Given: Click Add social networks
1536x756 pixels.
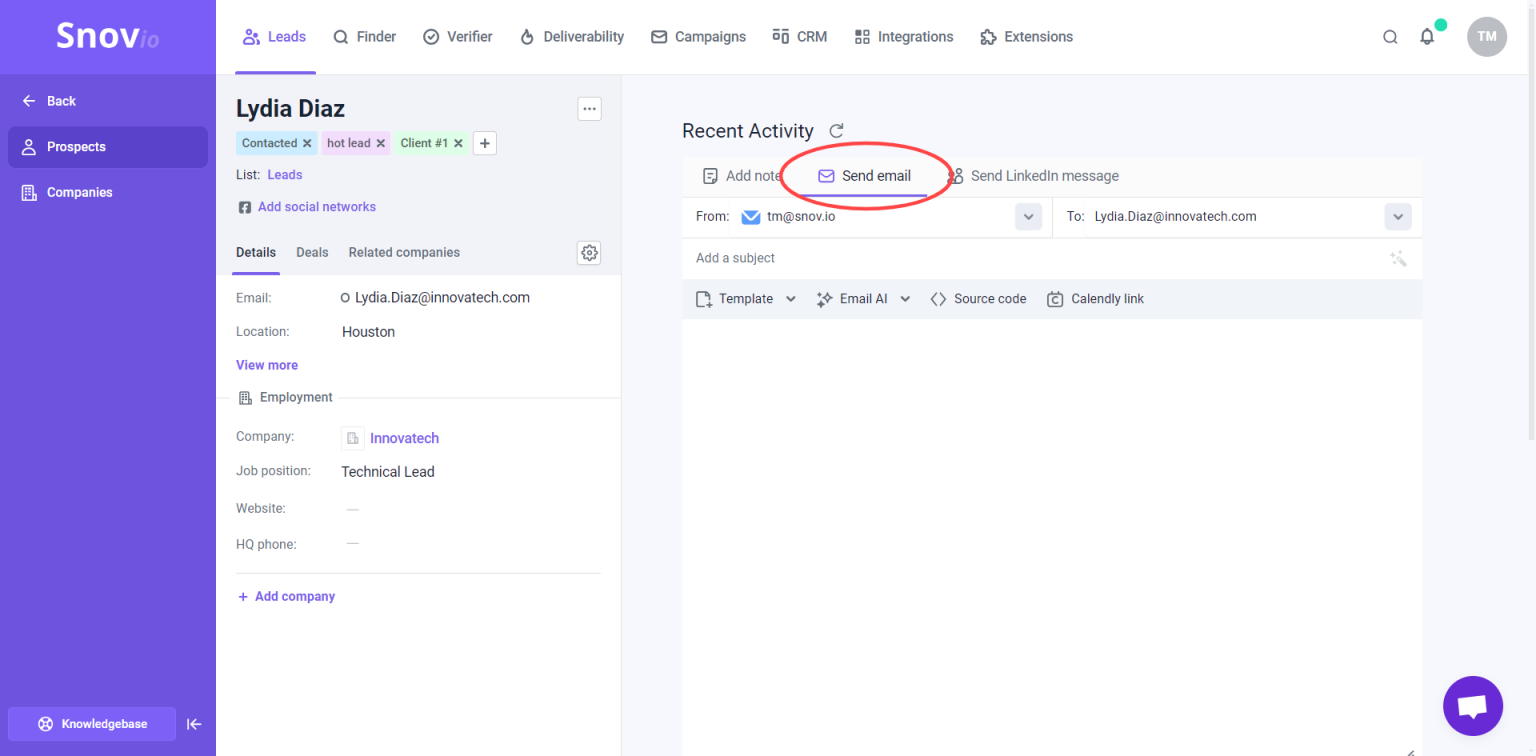Looking at the screenshot, I should point(307,207).
